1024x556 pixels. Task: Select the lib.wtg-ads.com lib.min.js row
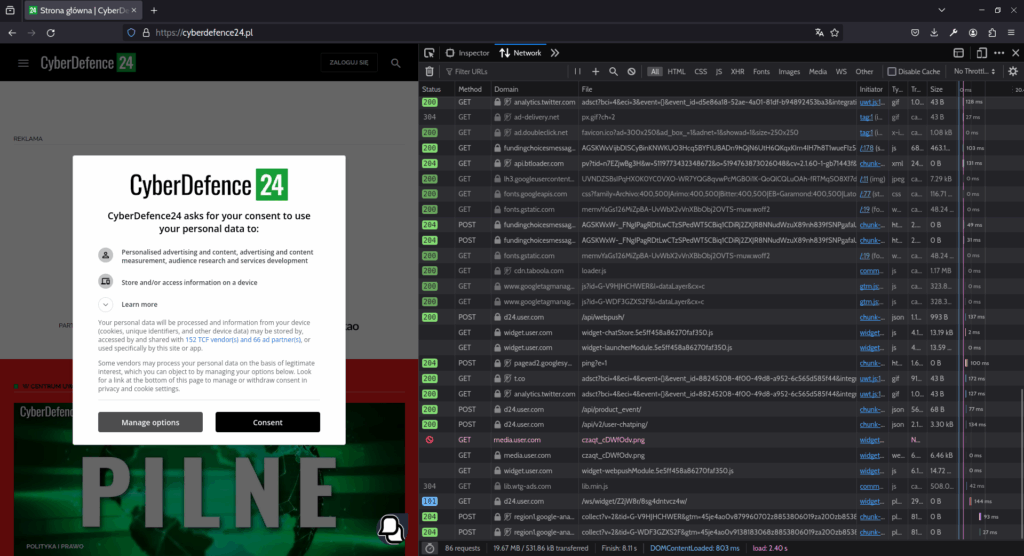pos(721,486)
